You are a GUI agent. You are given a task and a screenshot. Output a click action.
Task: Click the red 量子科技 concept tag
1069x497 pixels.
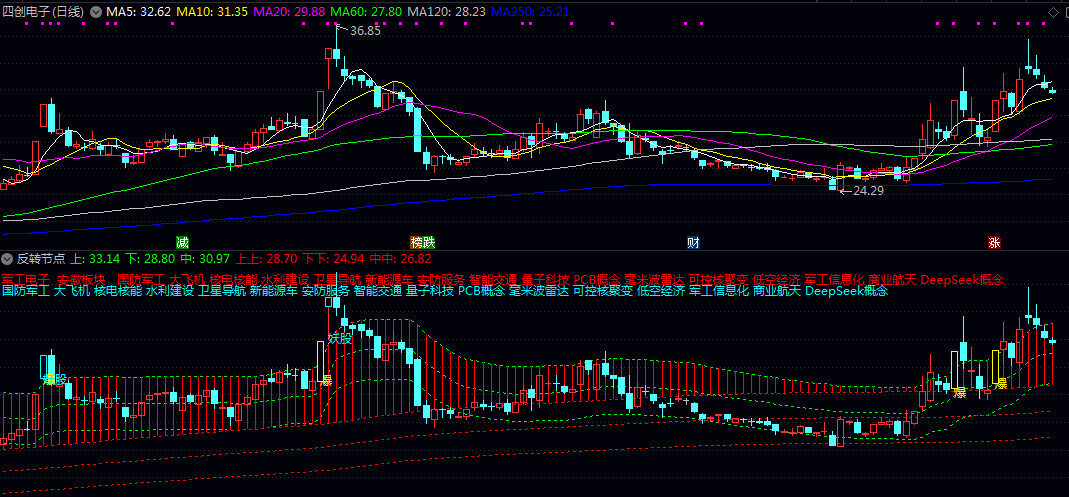545,280
